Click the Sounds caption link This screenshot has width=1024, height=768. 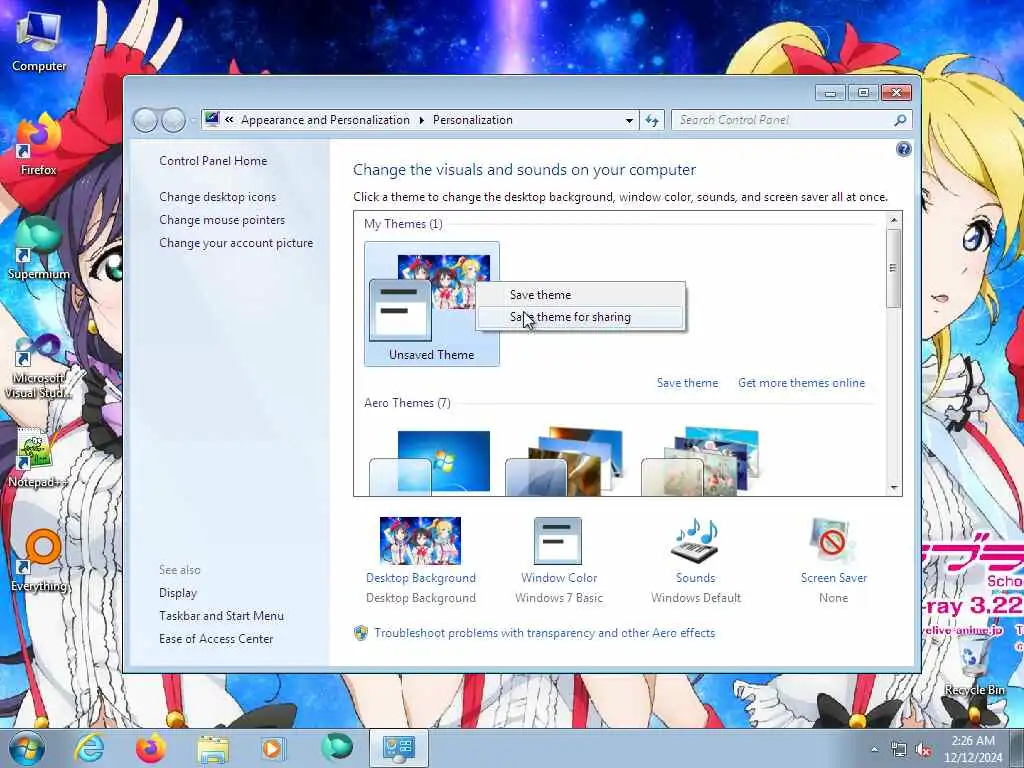696,577
